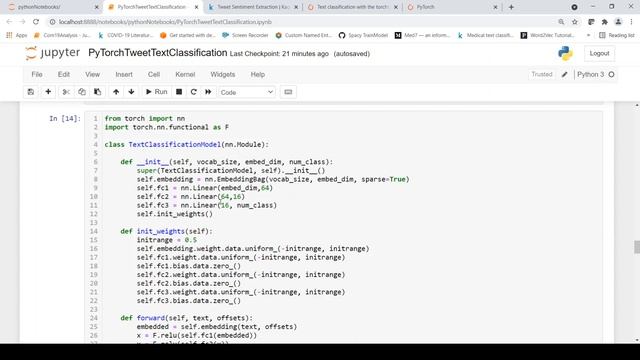Viewport: 640px width, 360px height.
Task: Open COVID-19 Literature bookmark
Action: tap(126, 36)
